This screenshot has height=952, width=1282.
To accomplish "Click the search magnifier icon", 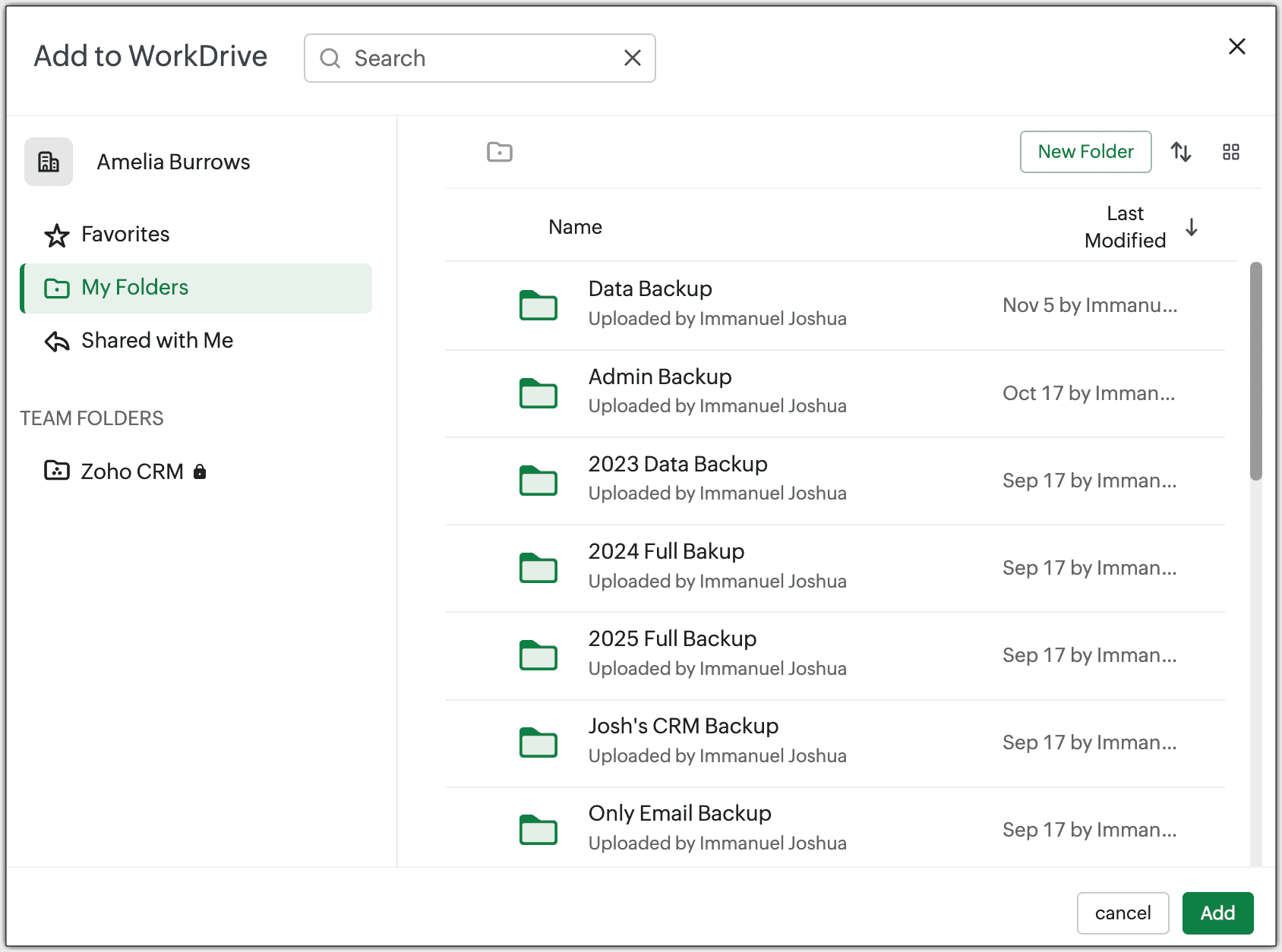I will coord(330,58).
